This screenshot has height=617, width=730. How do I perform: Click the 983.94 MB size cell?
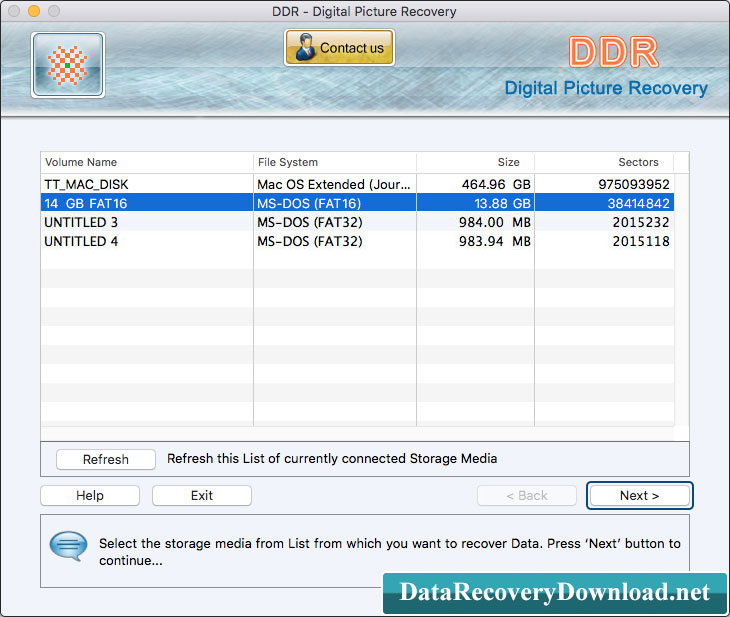[475, 241]
